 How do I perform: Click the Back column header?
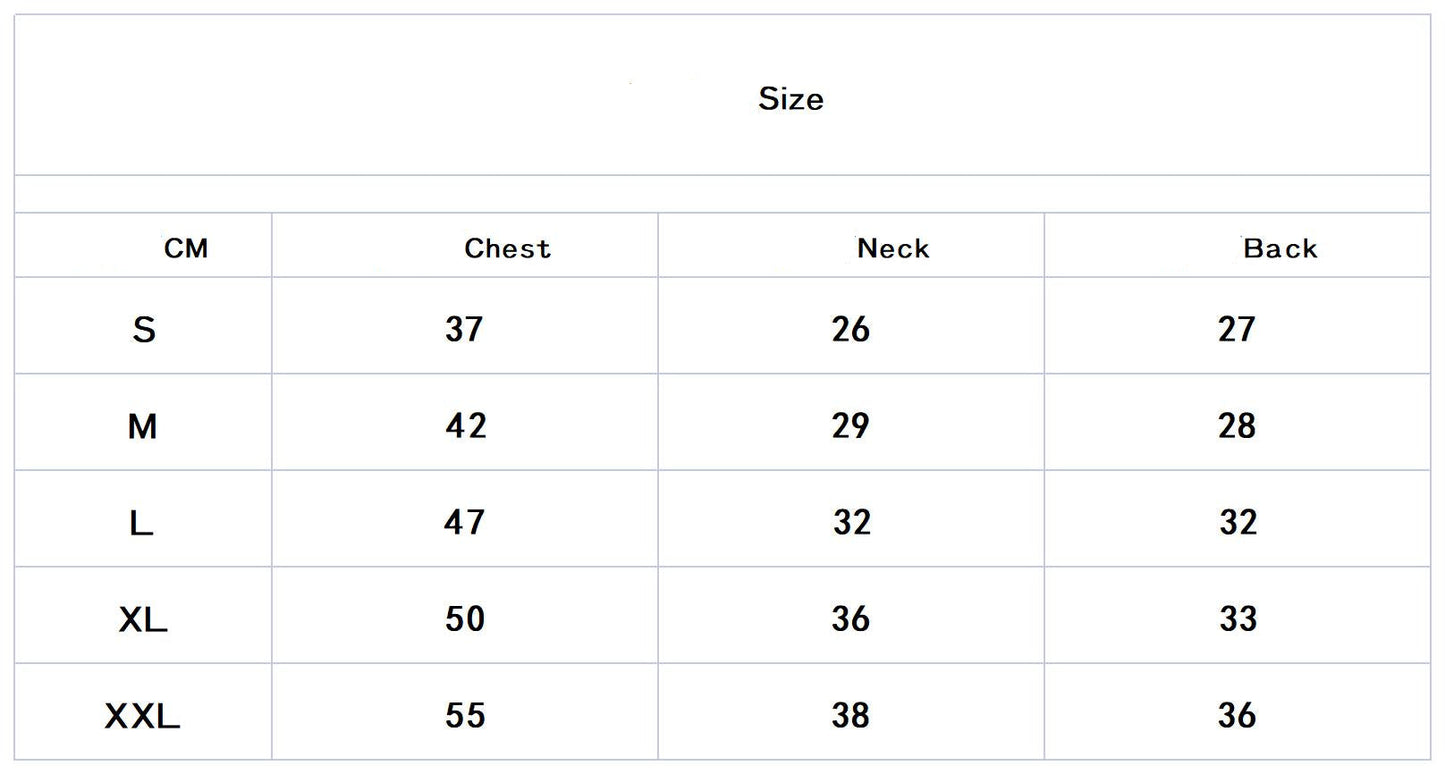tap(1280, 248)
